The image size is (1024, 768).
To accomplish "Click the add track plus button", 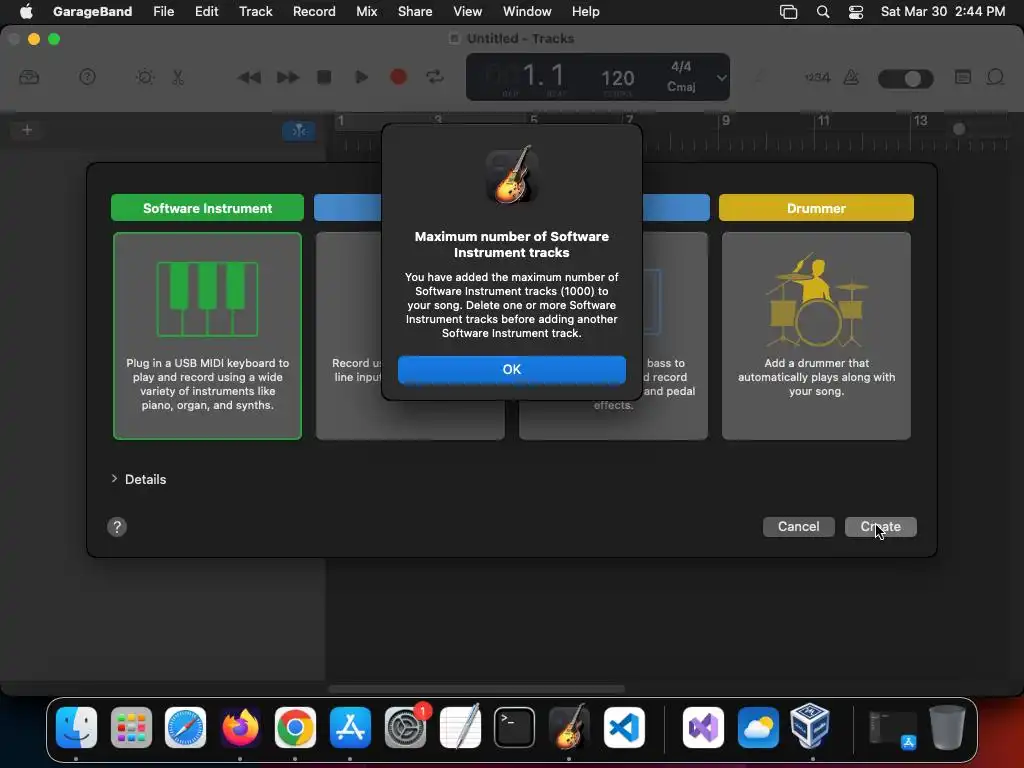I will point(27,130).
